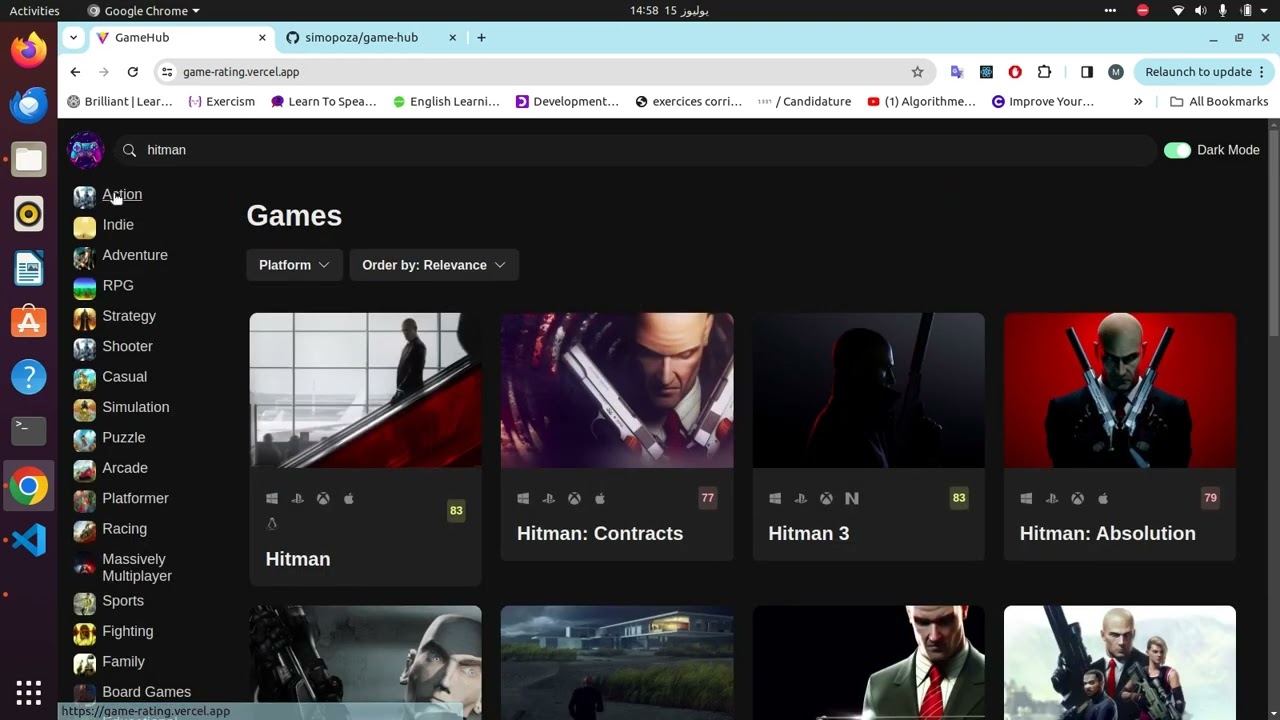Click inside the hitman search field
Viewport: 1280px width, 720px height.
pos(635,150)
